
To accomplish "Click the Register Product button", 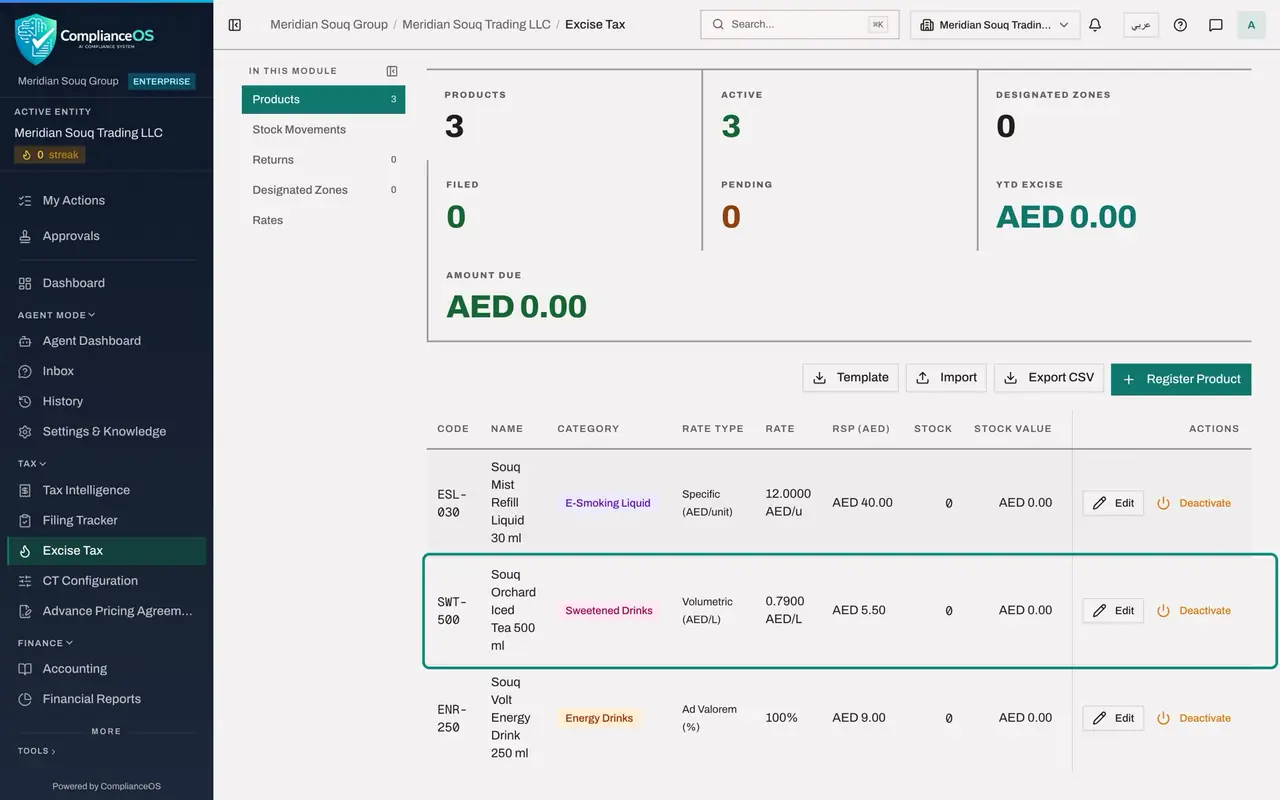I will [1181, 379].
